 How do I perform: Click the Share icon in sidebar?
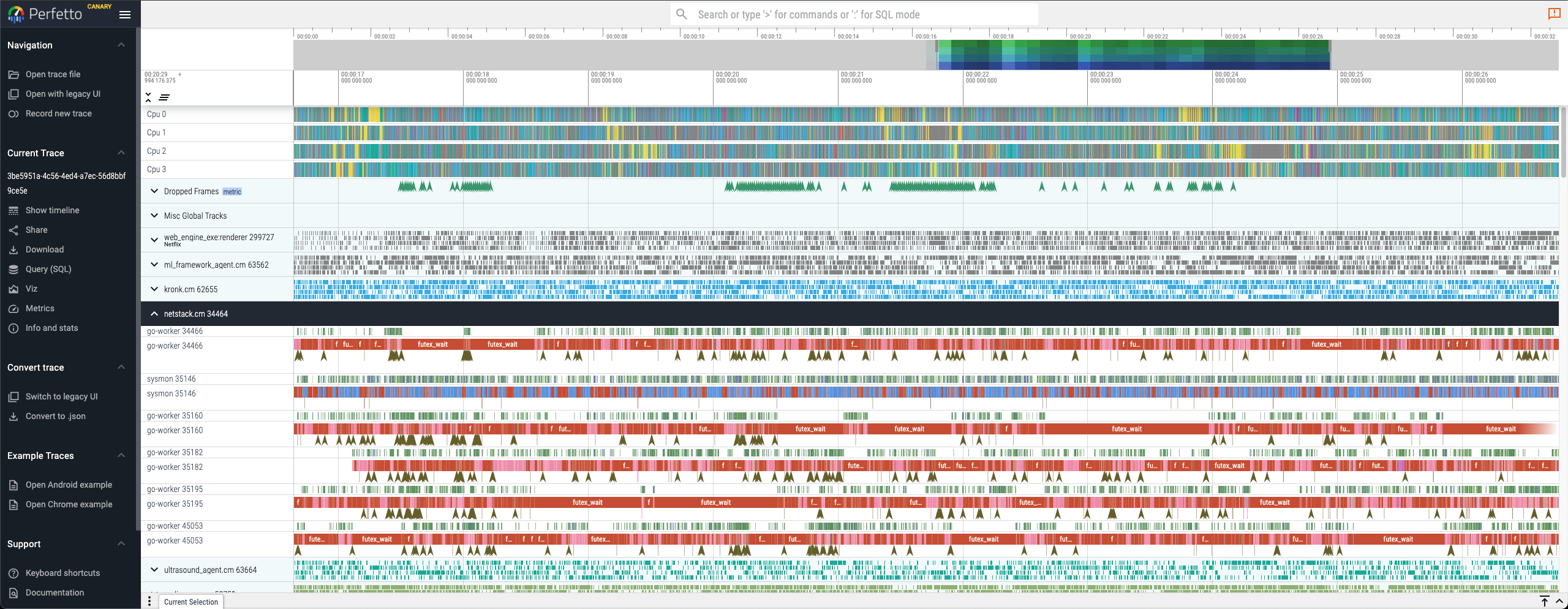coord(13,230)
